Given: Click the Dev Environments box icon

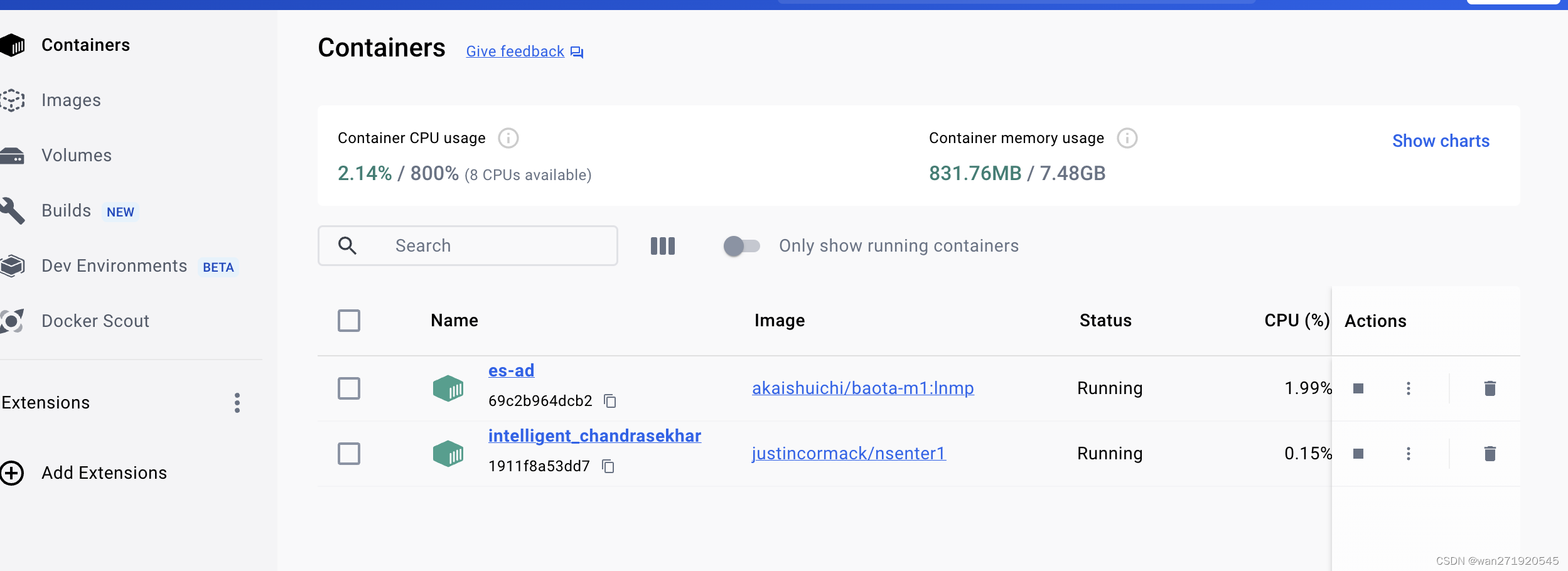Looking at the screenshot, I should tap(12, 266).
